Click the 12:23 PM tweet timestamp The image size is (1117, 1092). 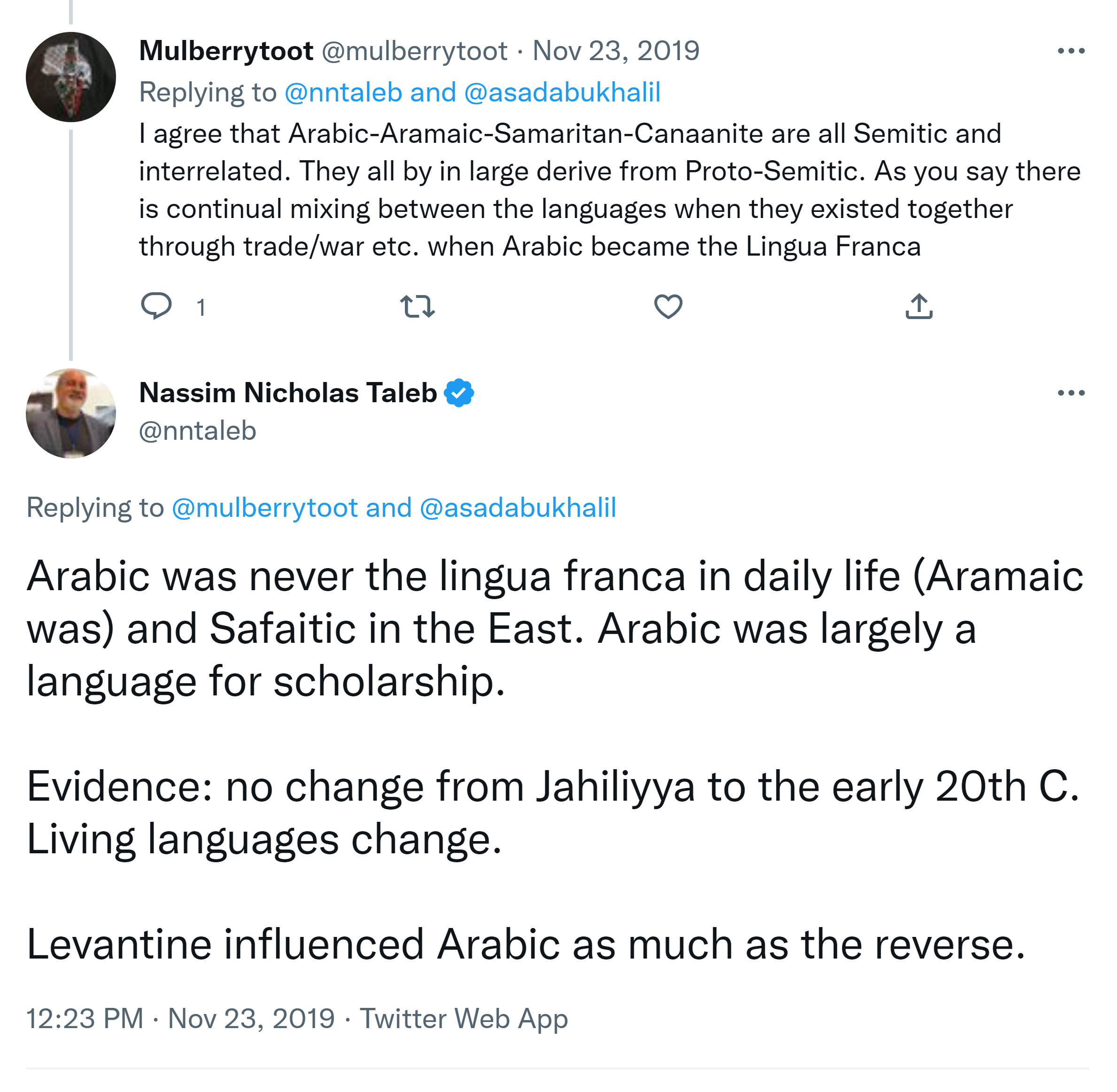click(85, 1019)
